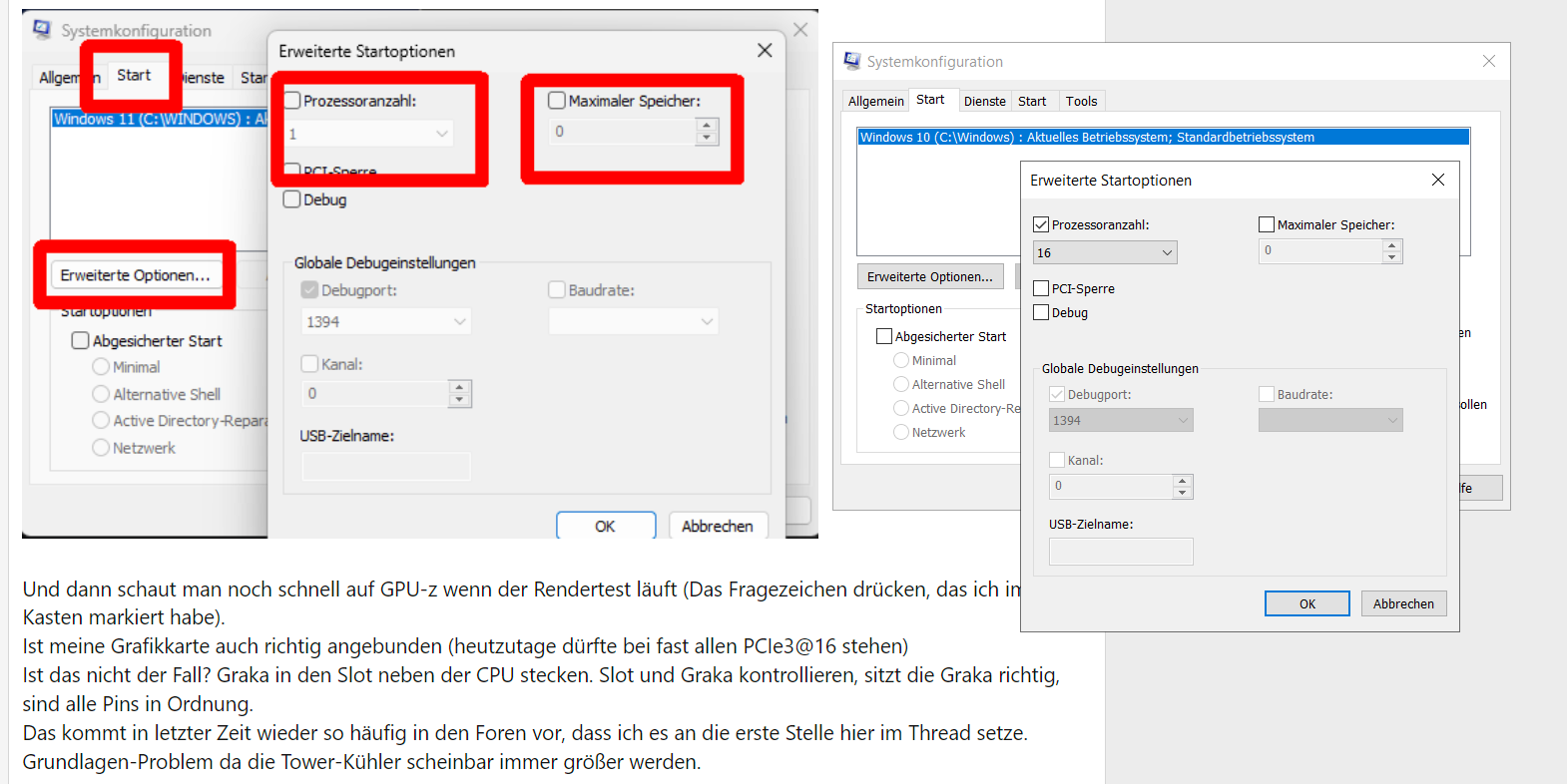The width and height of the screenshot is (1567, 784).
Task: Check Abgesicherter Start in Windows 11 window
Action: click(81, 340)
